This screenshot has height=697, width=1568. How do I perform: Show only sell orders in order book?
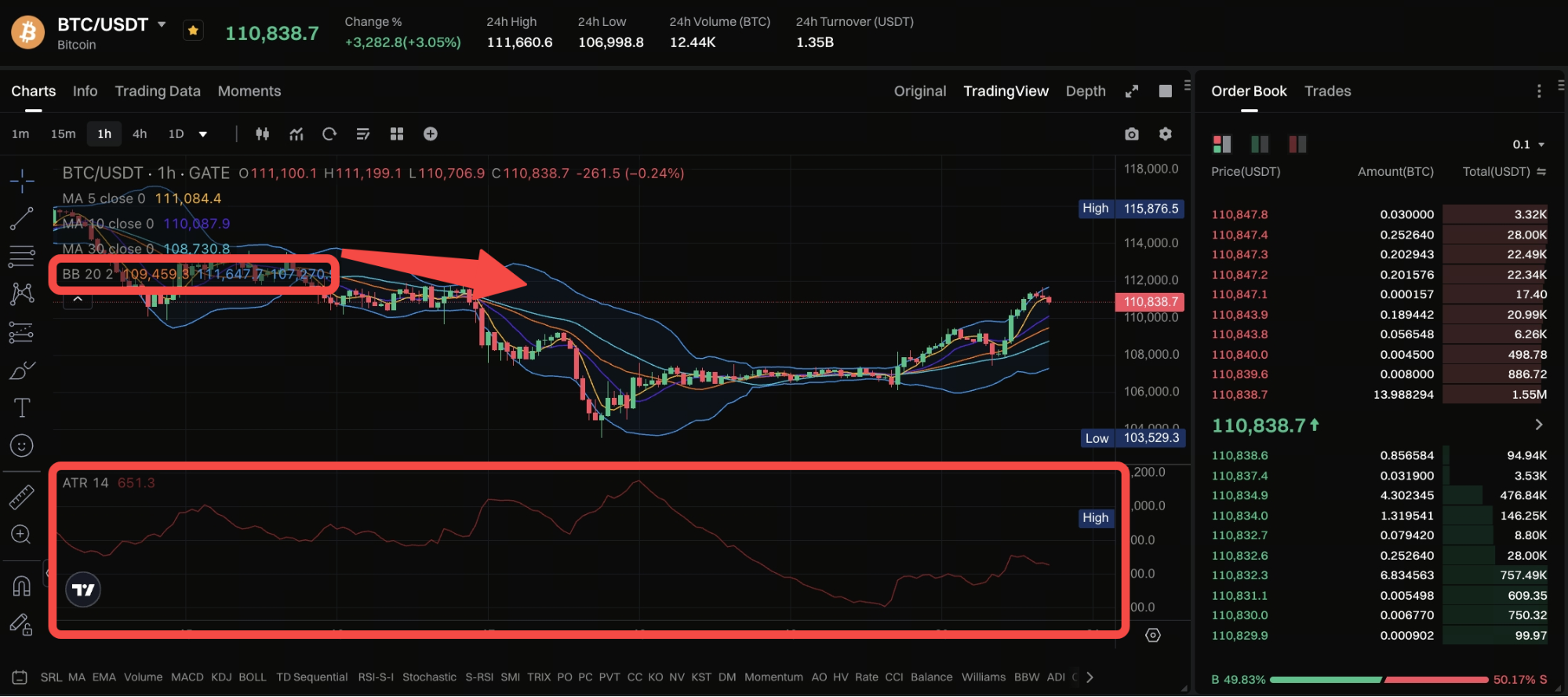coord(1297,144)
